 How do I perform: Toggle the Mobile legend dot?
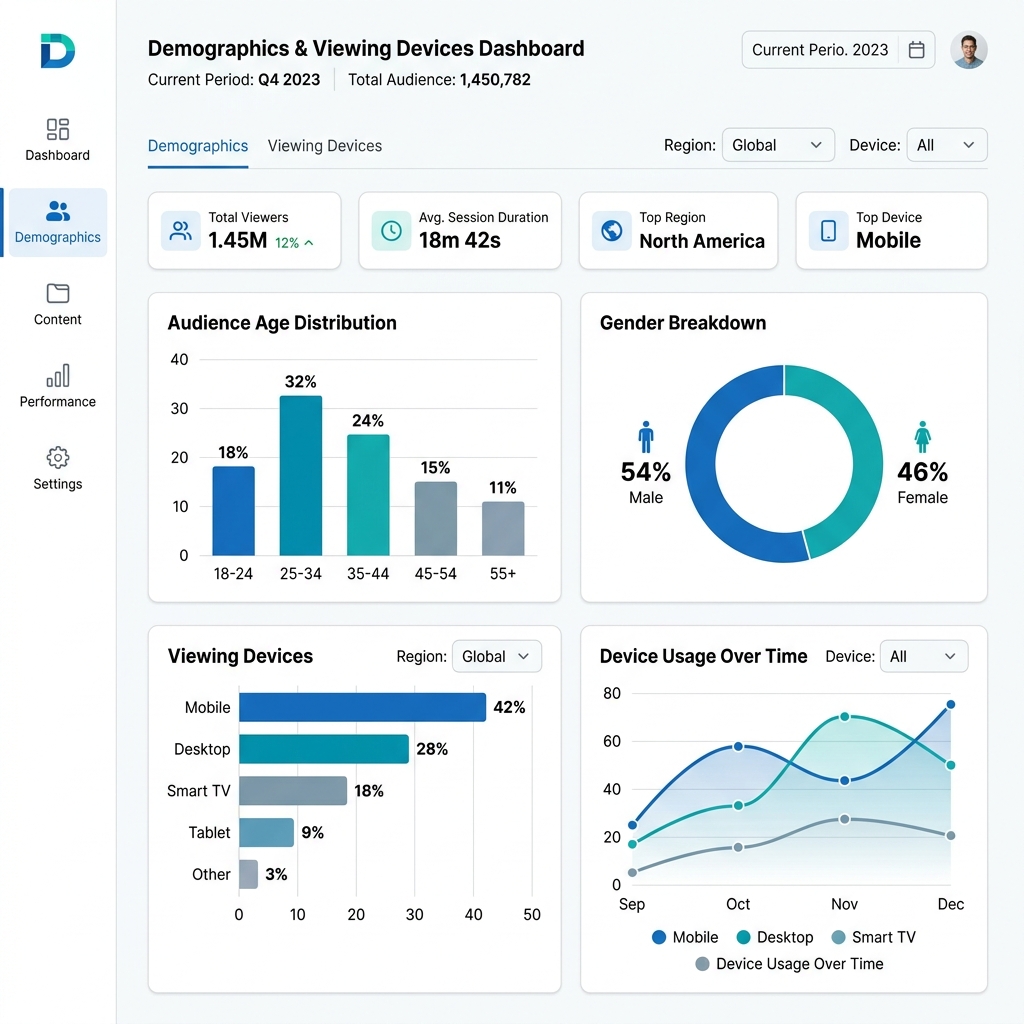coord(659,937)
